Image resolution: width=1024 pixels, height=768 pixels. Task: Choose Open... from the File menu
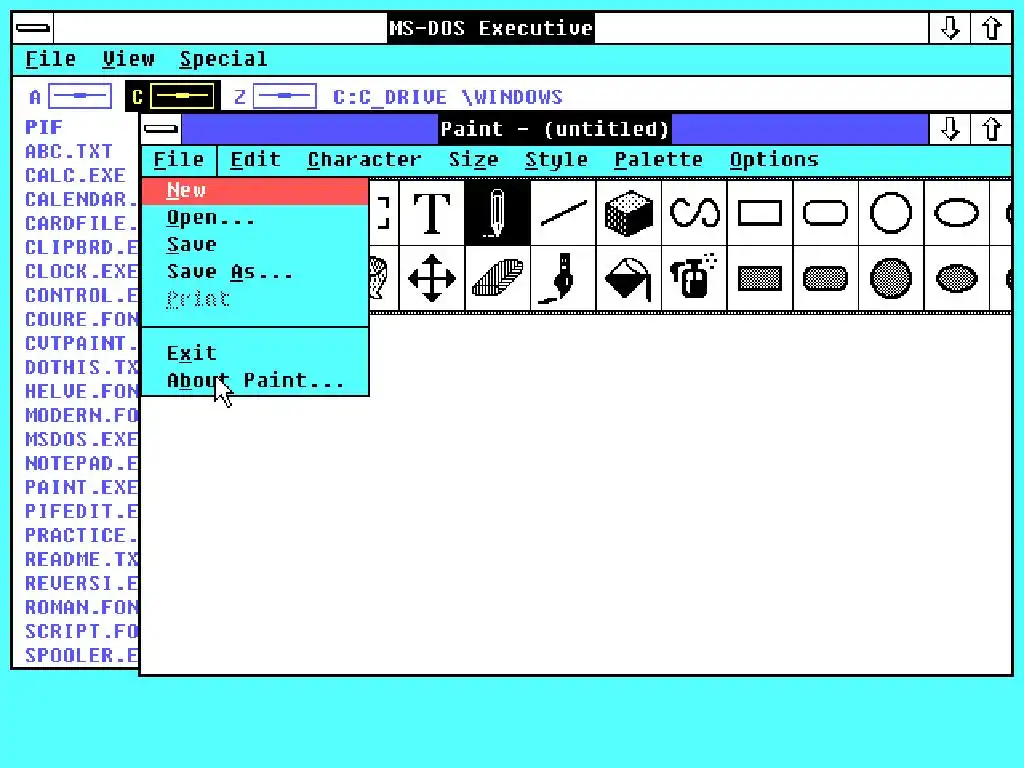point(255,217)
